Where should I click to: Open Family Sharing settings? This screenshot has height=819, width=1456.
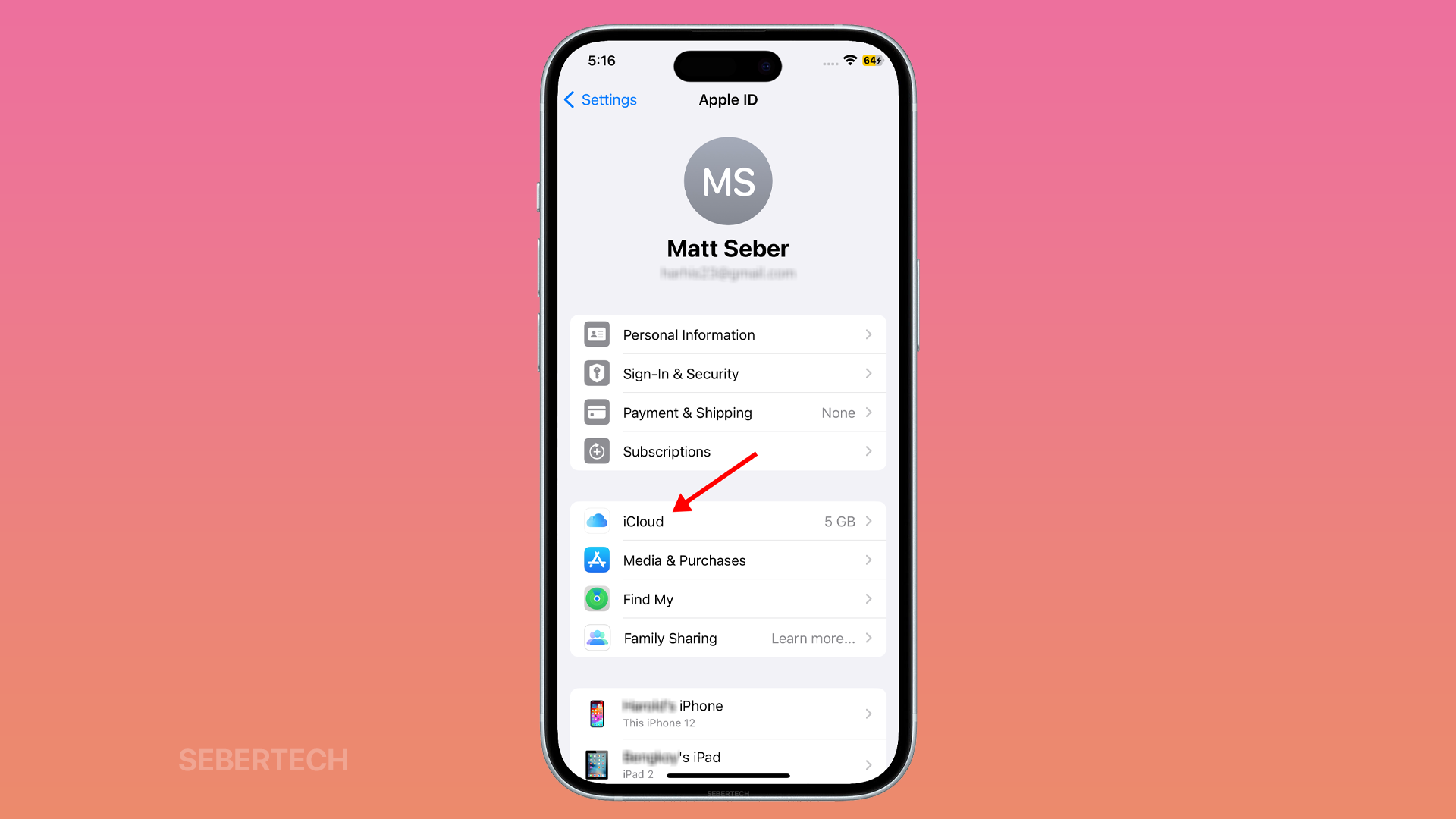point(727,638)
